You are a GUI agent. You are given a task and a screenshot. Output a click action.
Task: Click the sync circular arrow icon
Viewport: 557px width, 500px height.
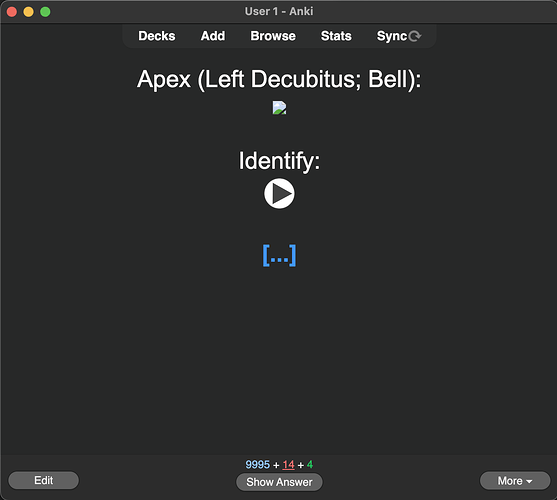(x=415, y=36)
